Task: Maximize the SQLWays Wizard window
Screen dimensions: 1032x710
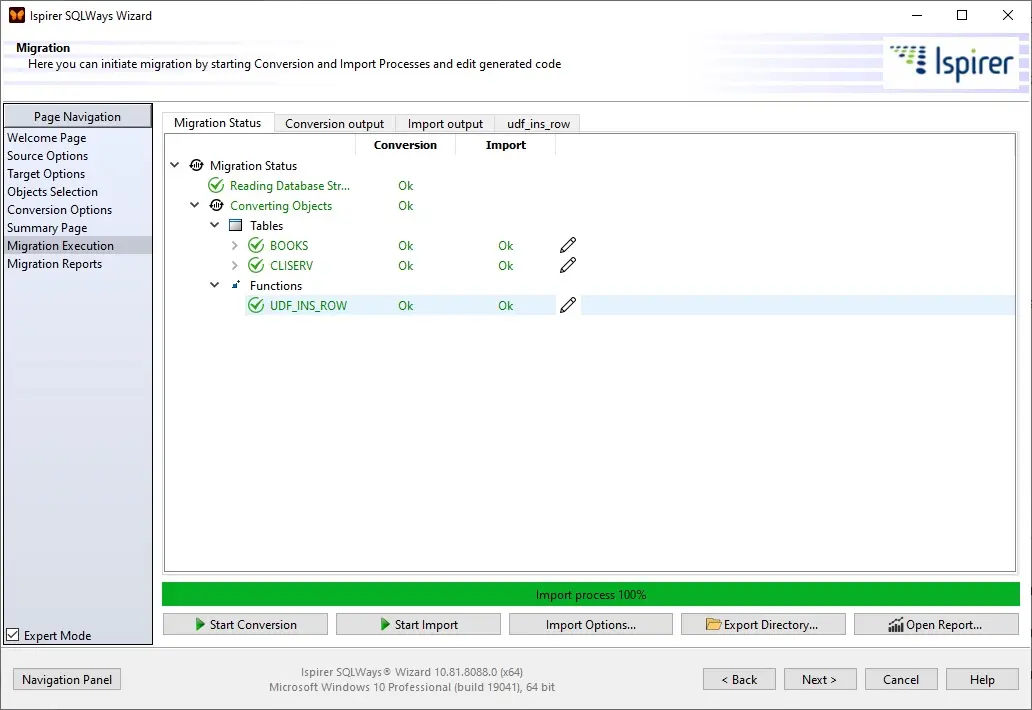Action: [x=962, y=15]
